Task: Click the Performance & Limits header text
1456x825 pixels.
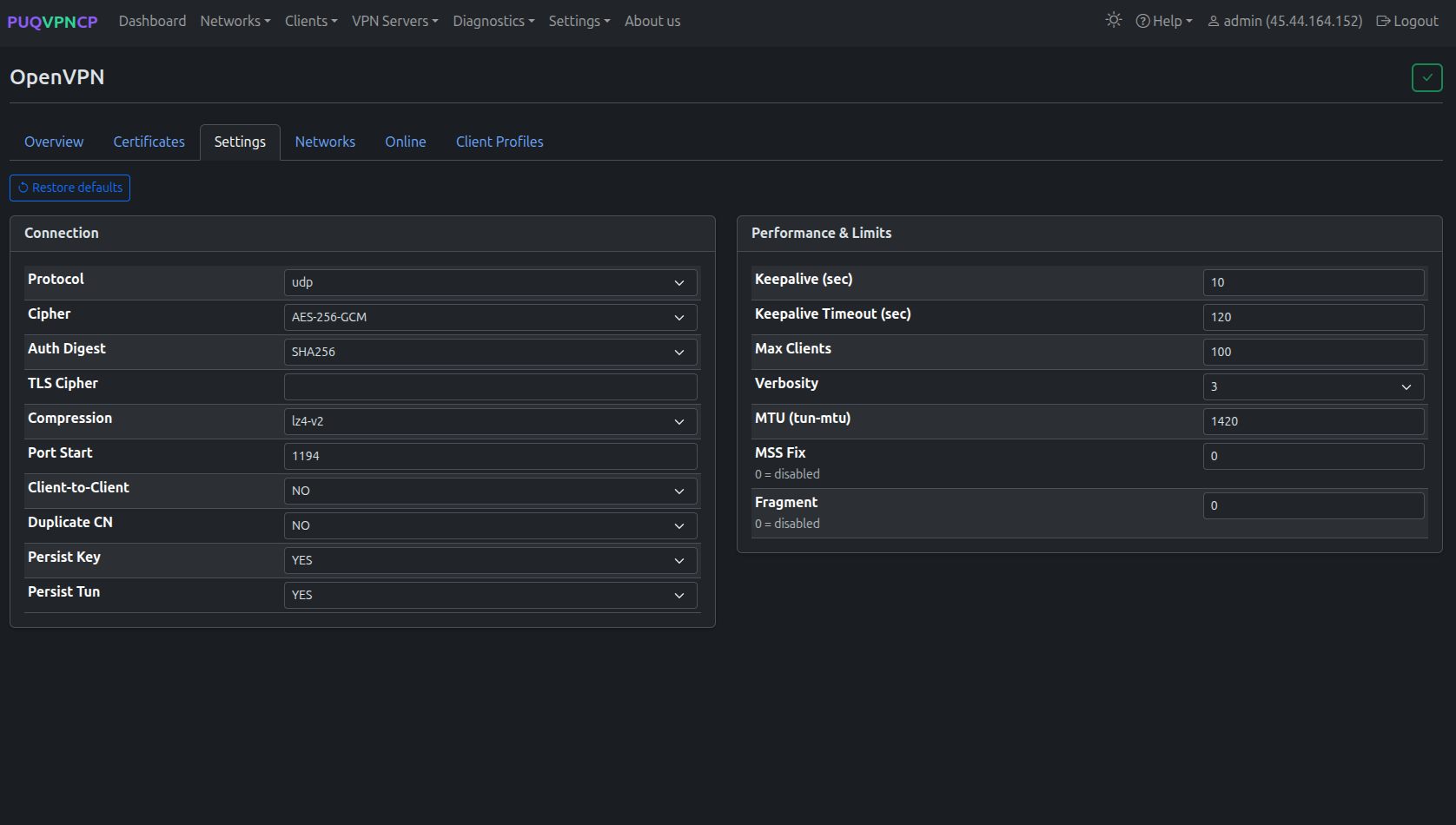Action: [821, 233]
